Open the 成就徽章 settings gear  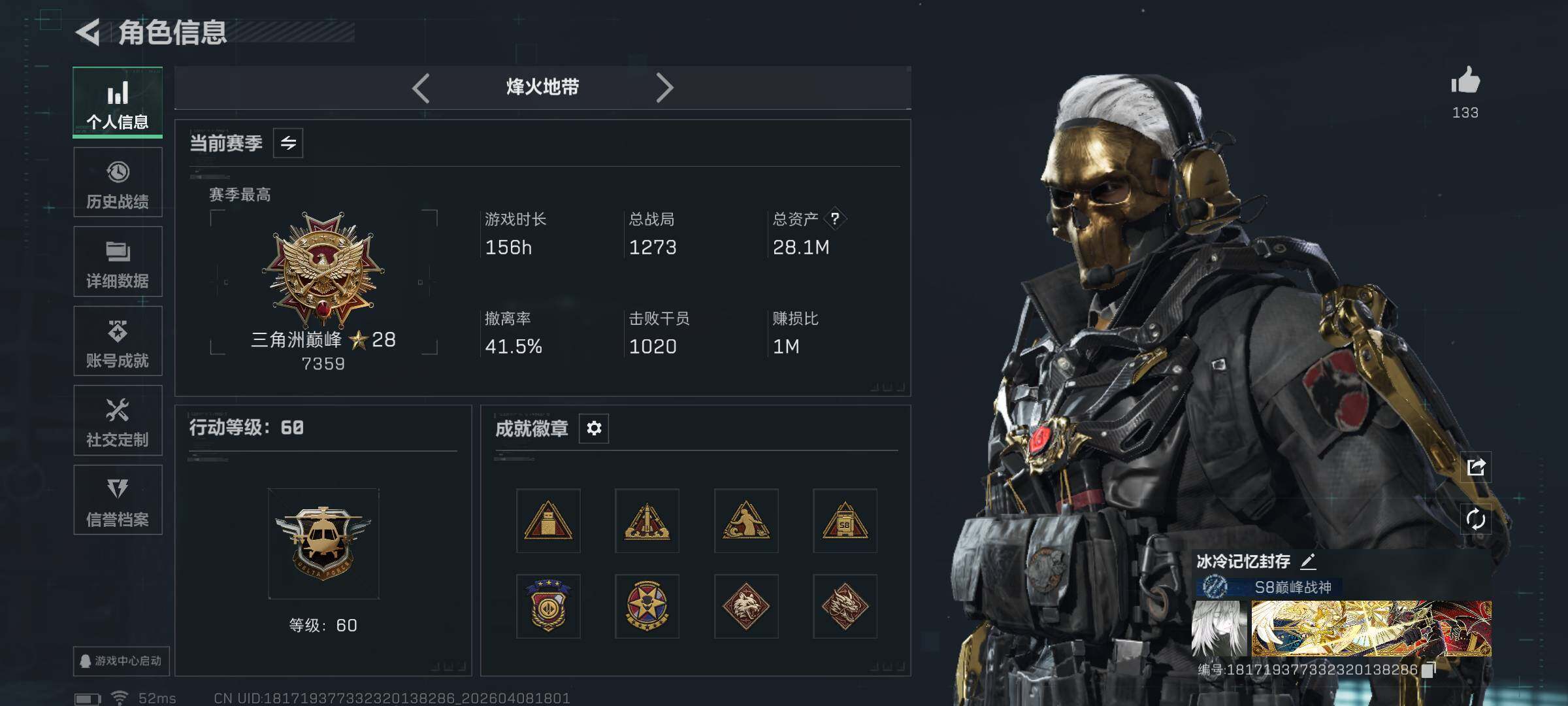tap(594, 428)
